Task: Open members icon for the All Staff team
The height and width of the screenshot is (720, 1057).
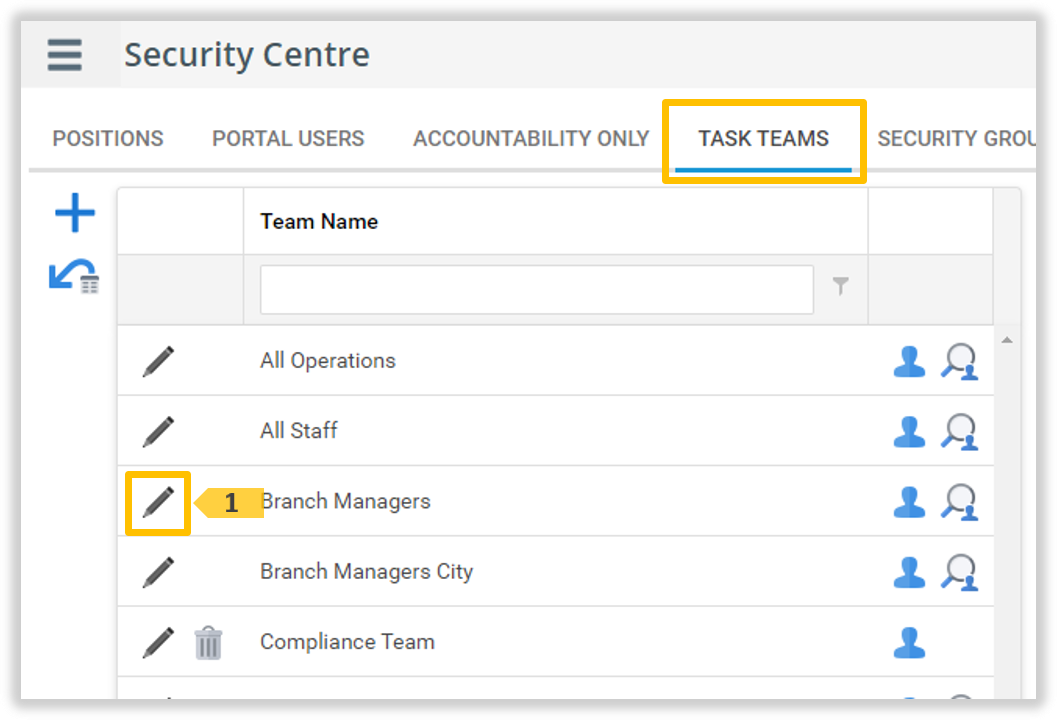Action: pyautogui.click(x=908, y=431)
